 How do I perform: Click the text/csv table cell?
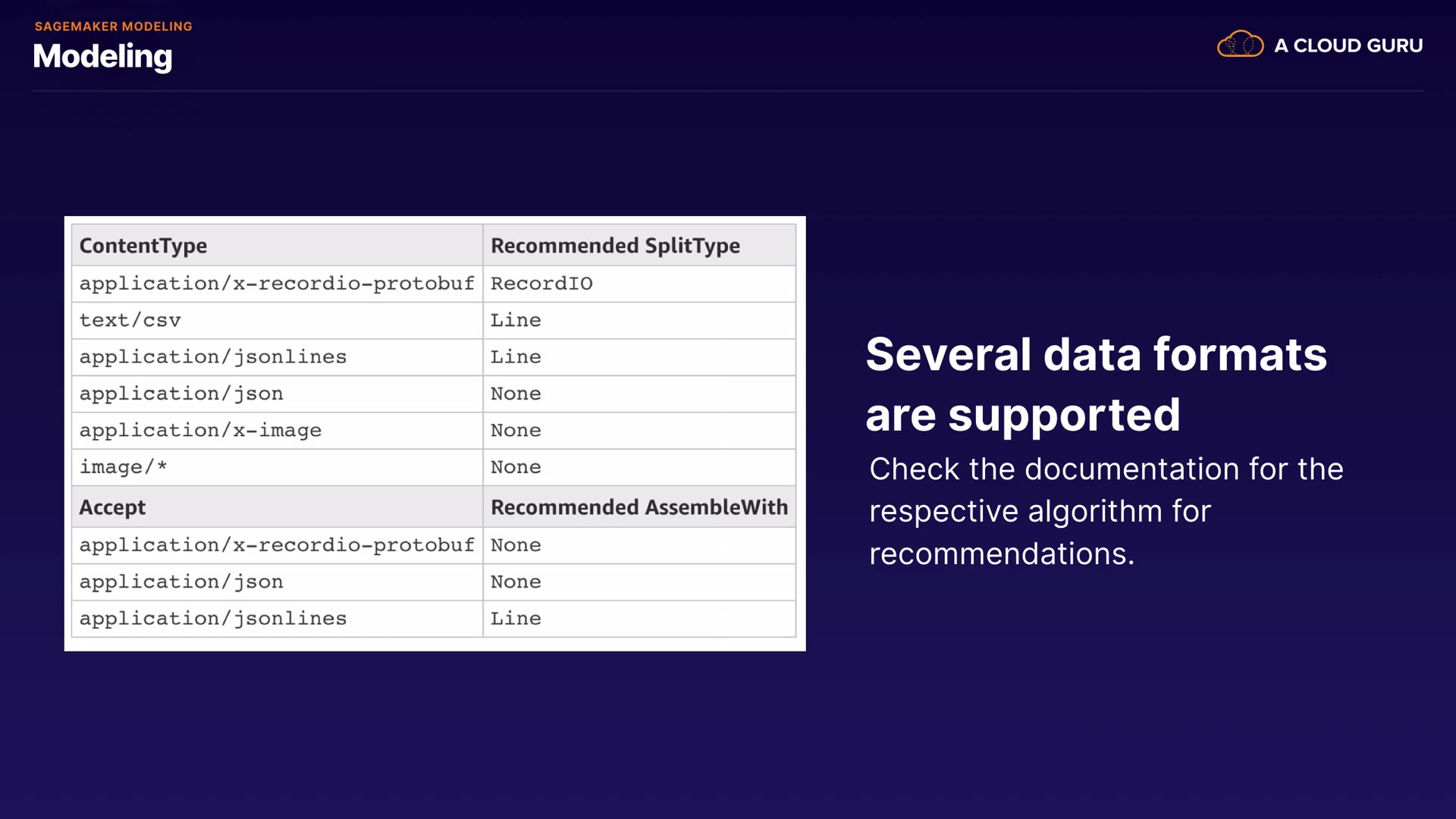tap(130, 320)
